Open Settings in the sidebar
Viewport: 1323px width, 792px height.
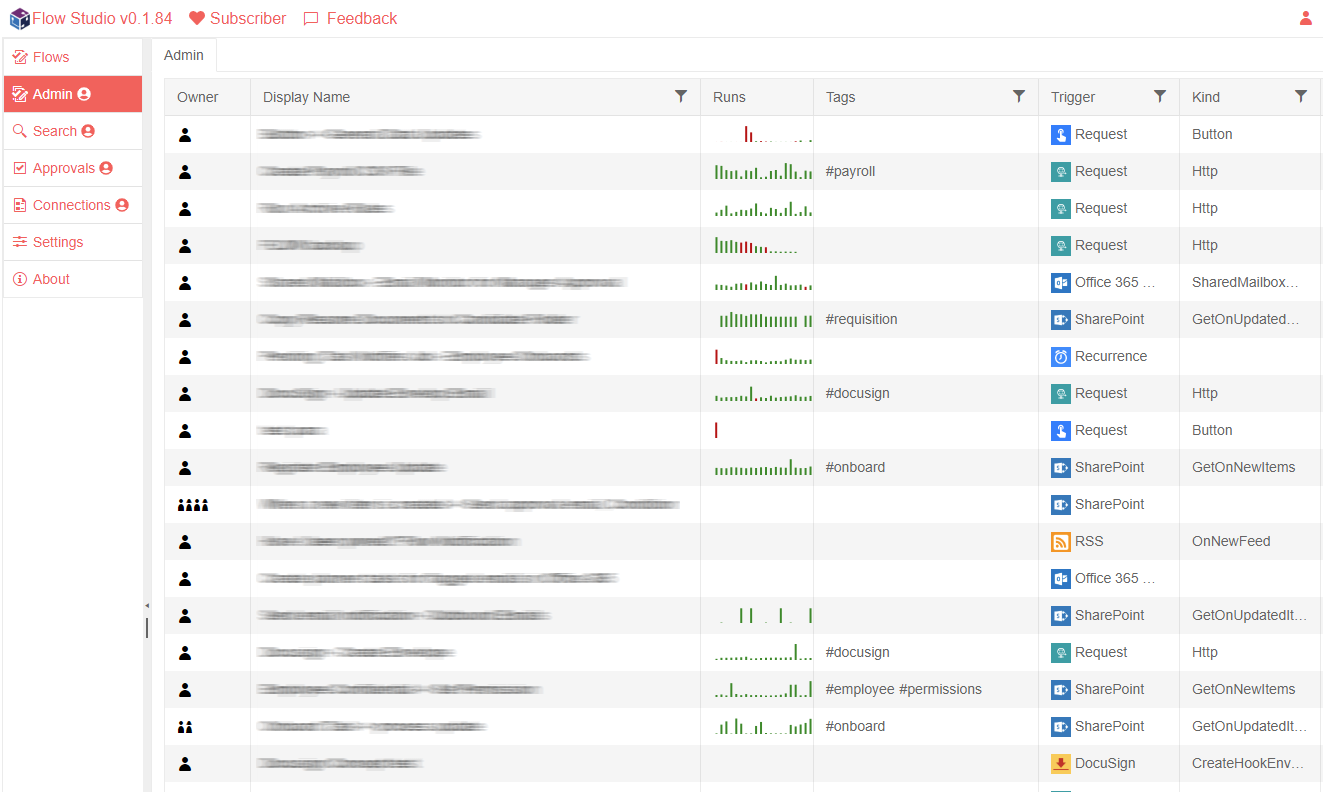pos(58,242)
